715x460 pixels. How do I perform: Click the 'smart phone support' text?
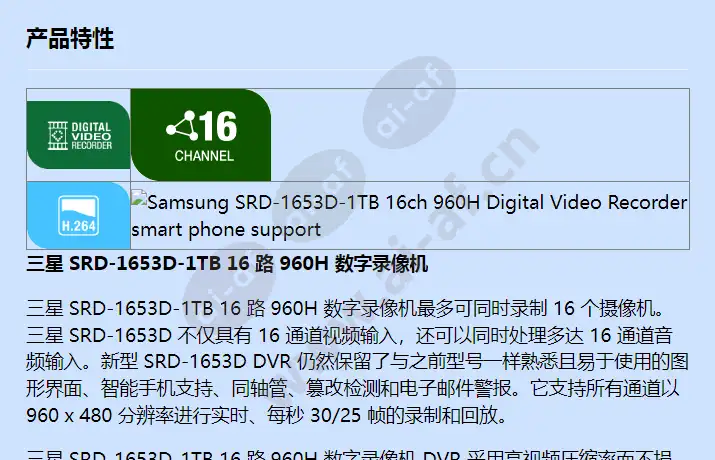[x=226, y=230]
